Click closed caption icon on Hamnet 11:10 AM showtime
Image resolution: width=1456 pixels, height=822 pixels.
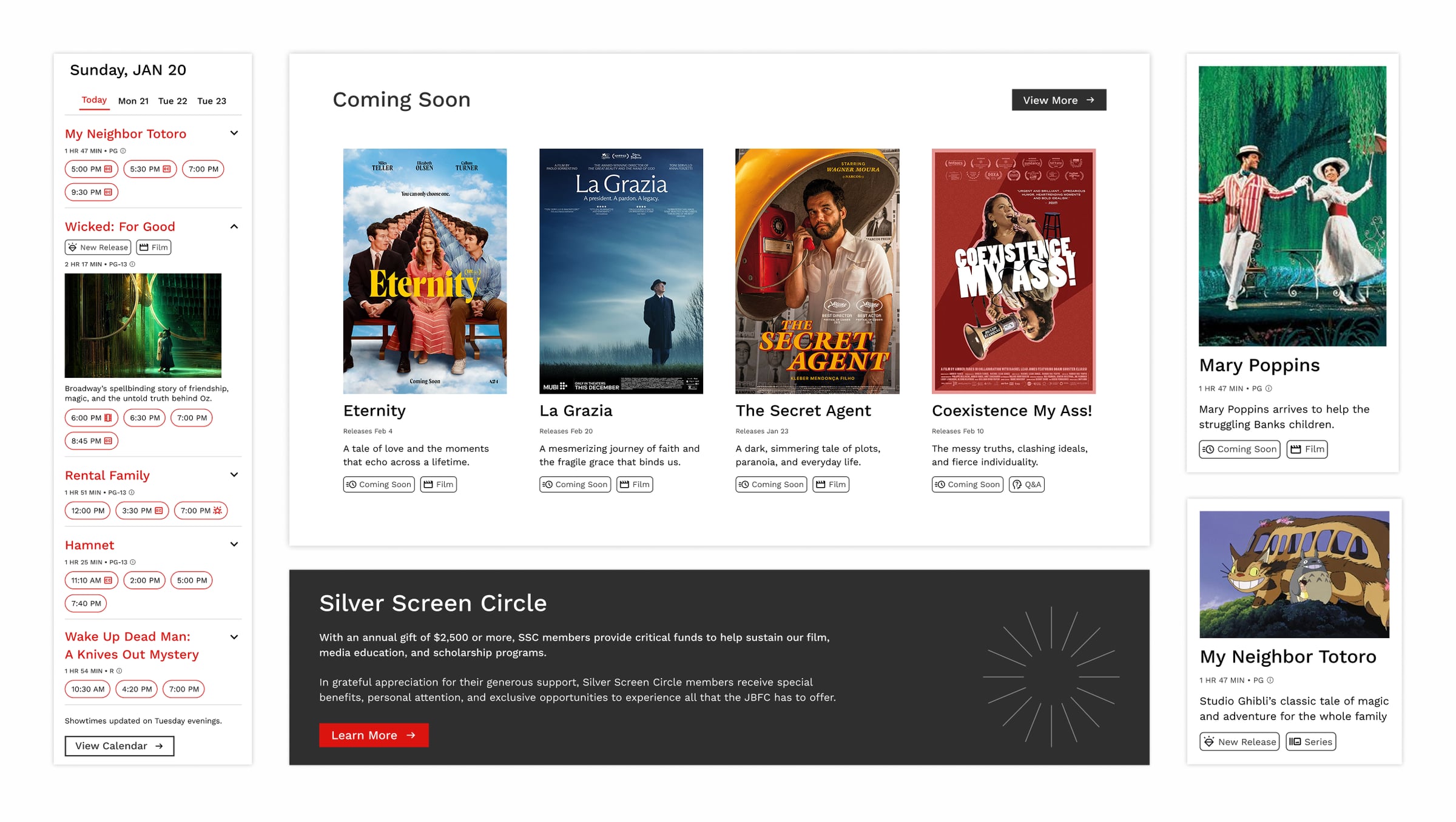coord(108,581)
